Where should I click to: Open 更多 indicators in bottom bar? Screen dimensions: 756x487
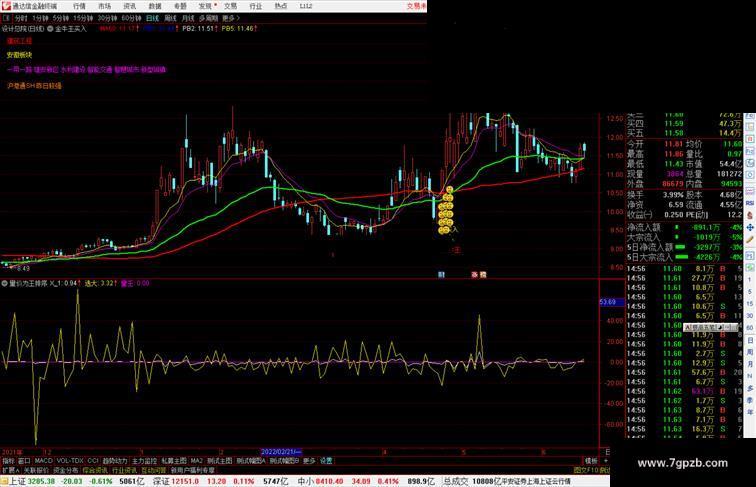pos(309,461)
